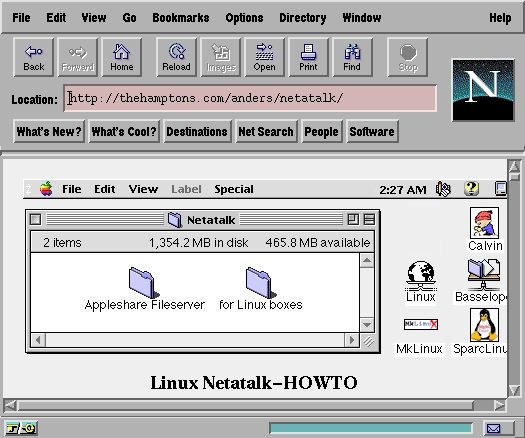This screenshot has height=438, width=525.
Task: Open the Options menu
Action: point(244,17)
